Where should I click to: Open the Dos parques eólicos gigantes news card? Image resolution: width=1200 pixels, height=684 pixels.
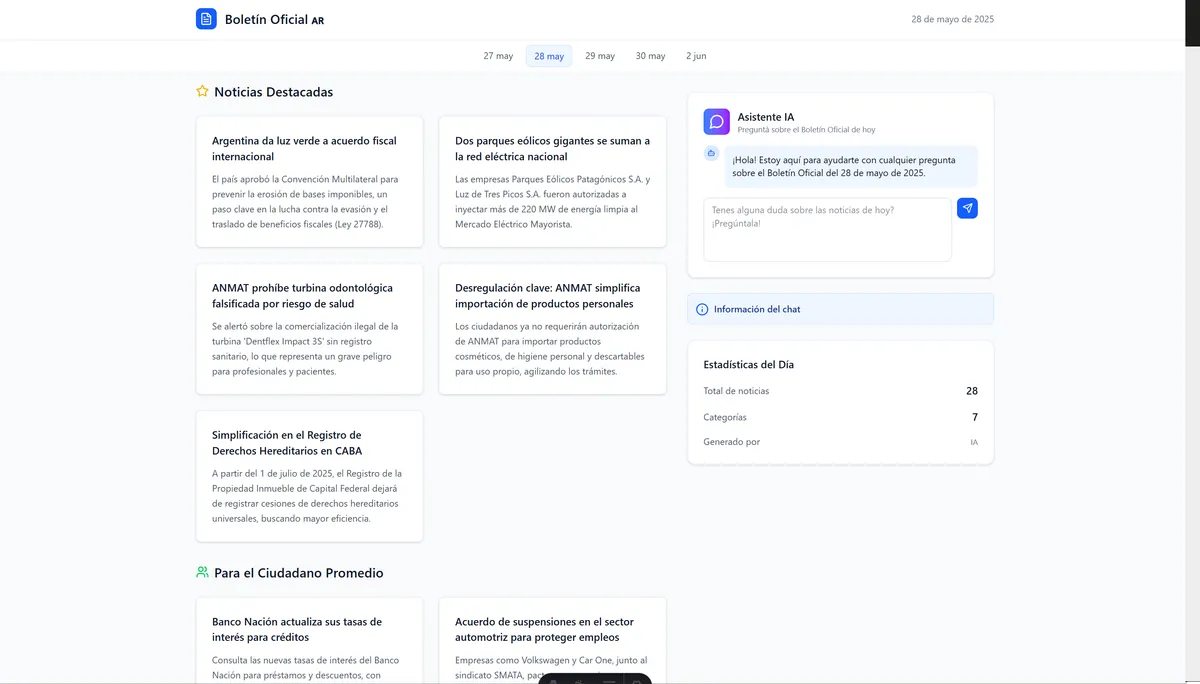(x=552, y=182)
